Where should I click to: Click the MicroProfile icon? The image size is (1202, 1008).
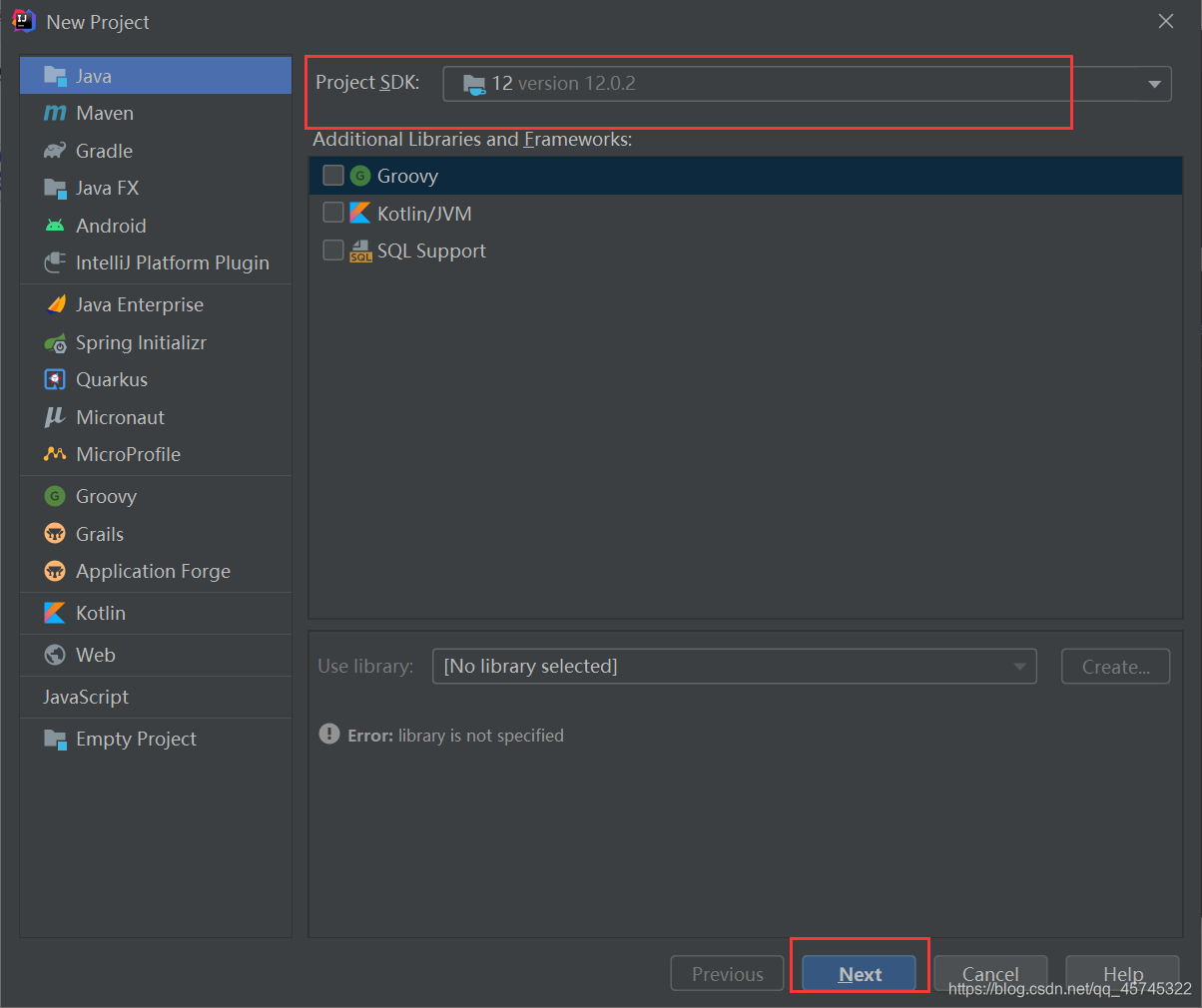click(x=55, y=454)
